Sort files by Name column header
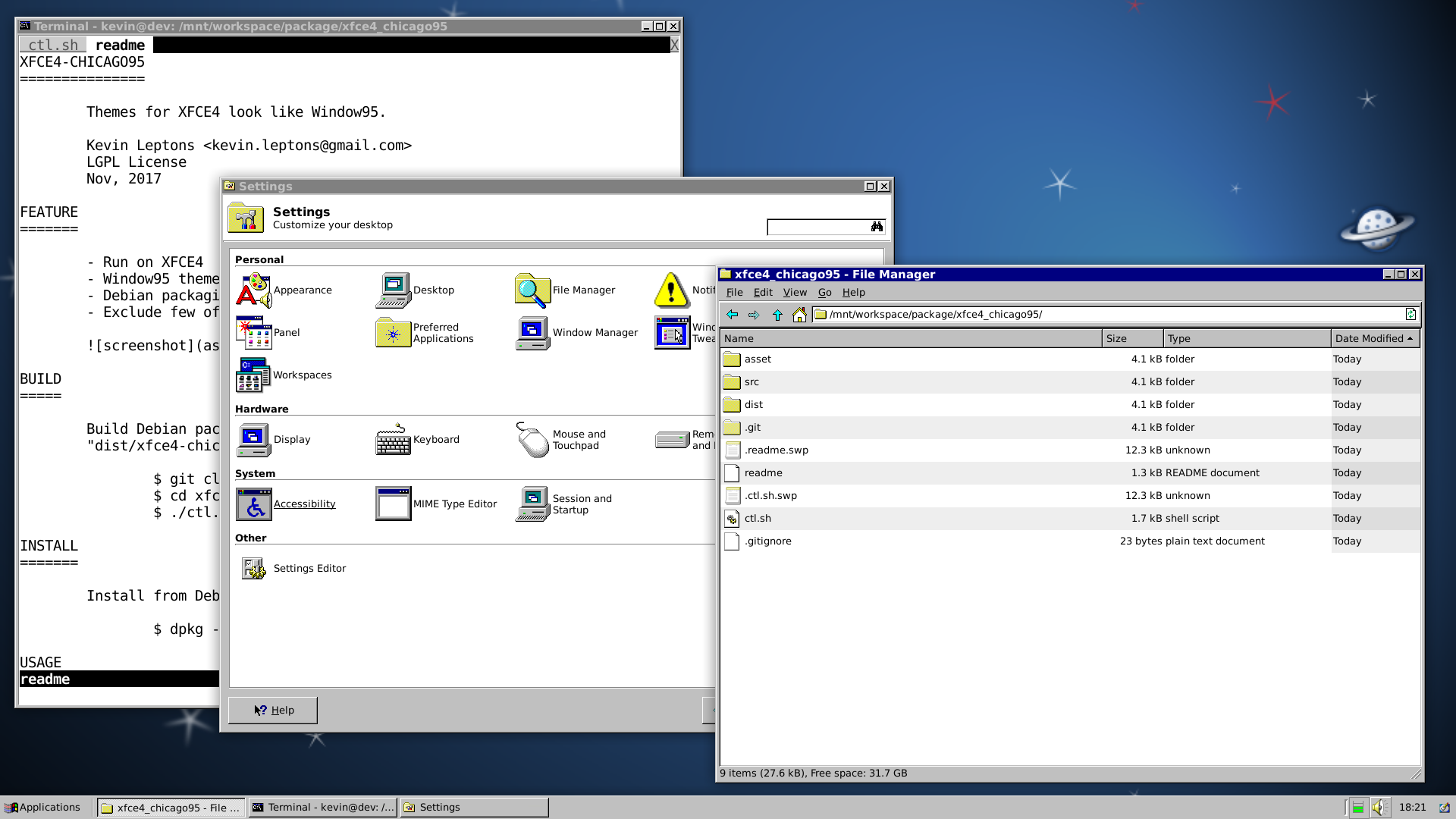This screenshot has height=819, width=1456. click(x=910, y=339)
